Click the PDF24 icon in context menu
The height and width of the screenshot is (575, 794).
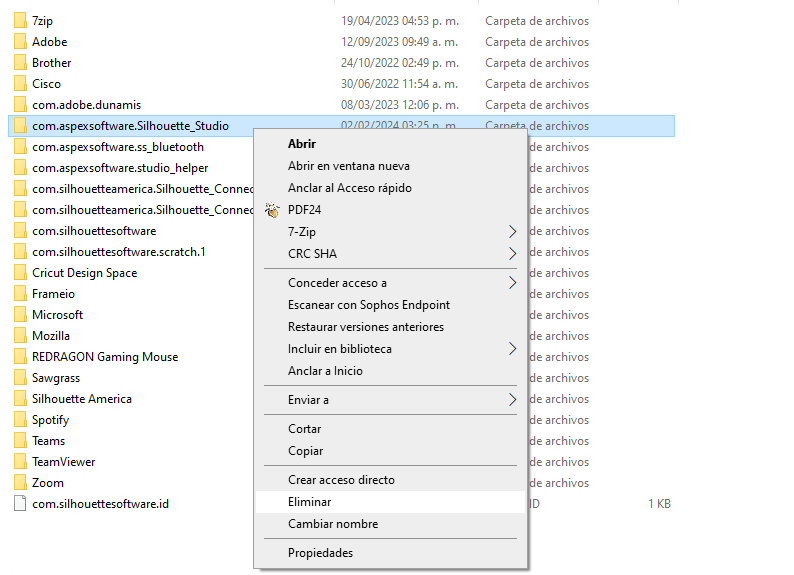(x=272, y=210)
